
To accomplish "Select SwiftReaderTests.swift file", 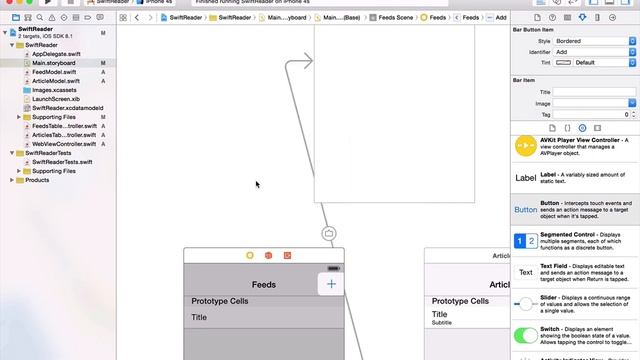I will [62, 162].
